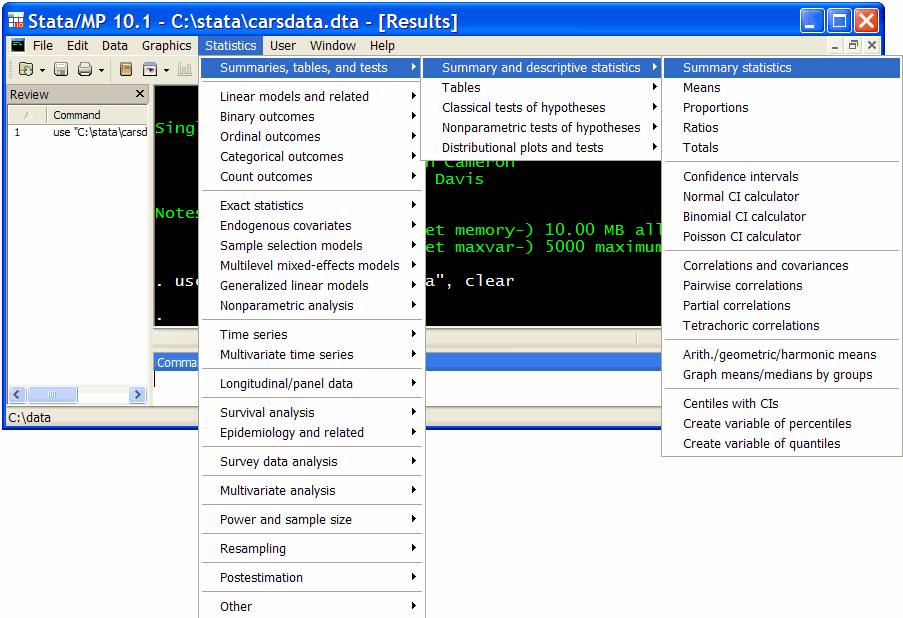Click the Log book toolbar icon
Image resolution: width=903 pixels, height=618 pixels.
[126, 69]
